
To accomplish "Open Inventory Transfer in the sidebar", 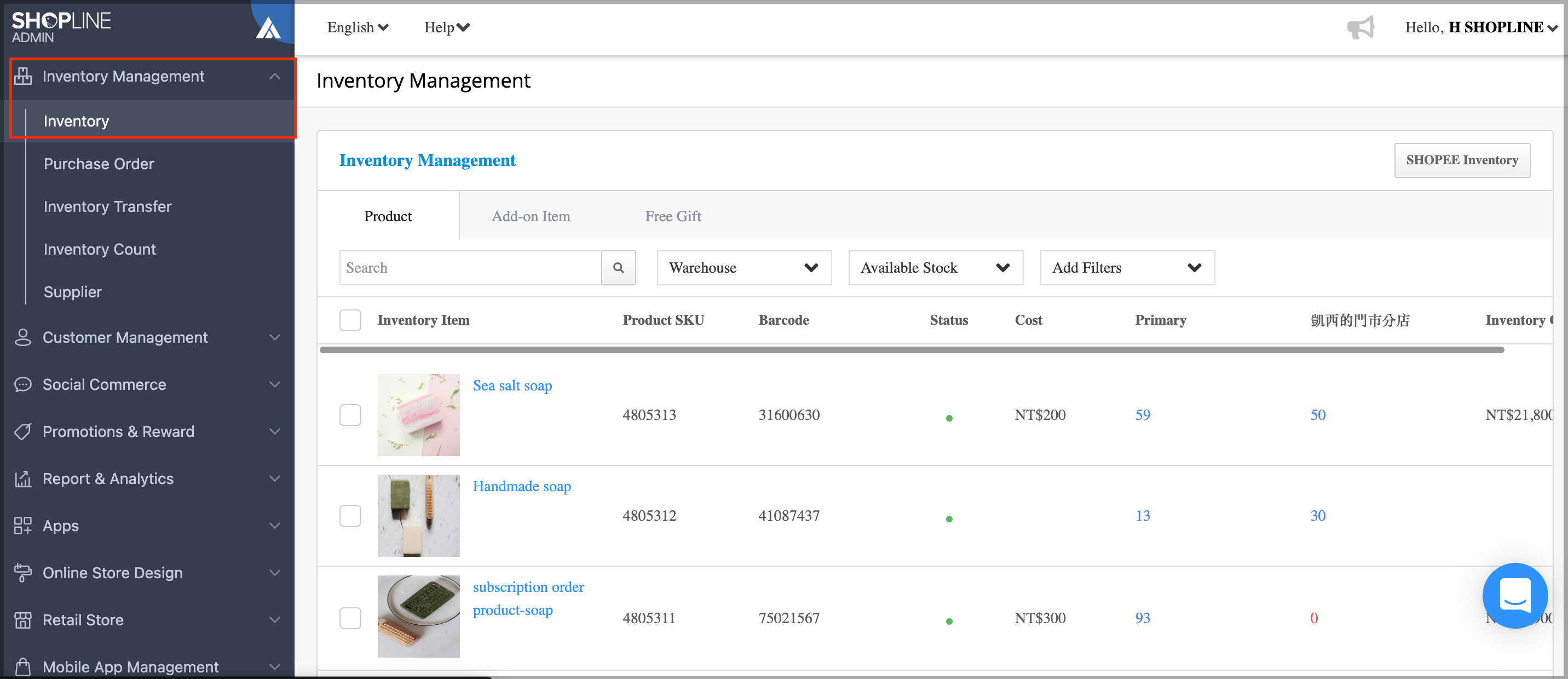I will pos(107,206).
